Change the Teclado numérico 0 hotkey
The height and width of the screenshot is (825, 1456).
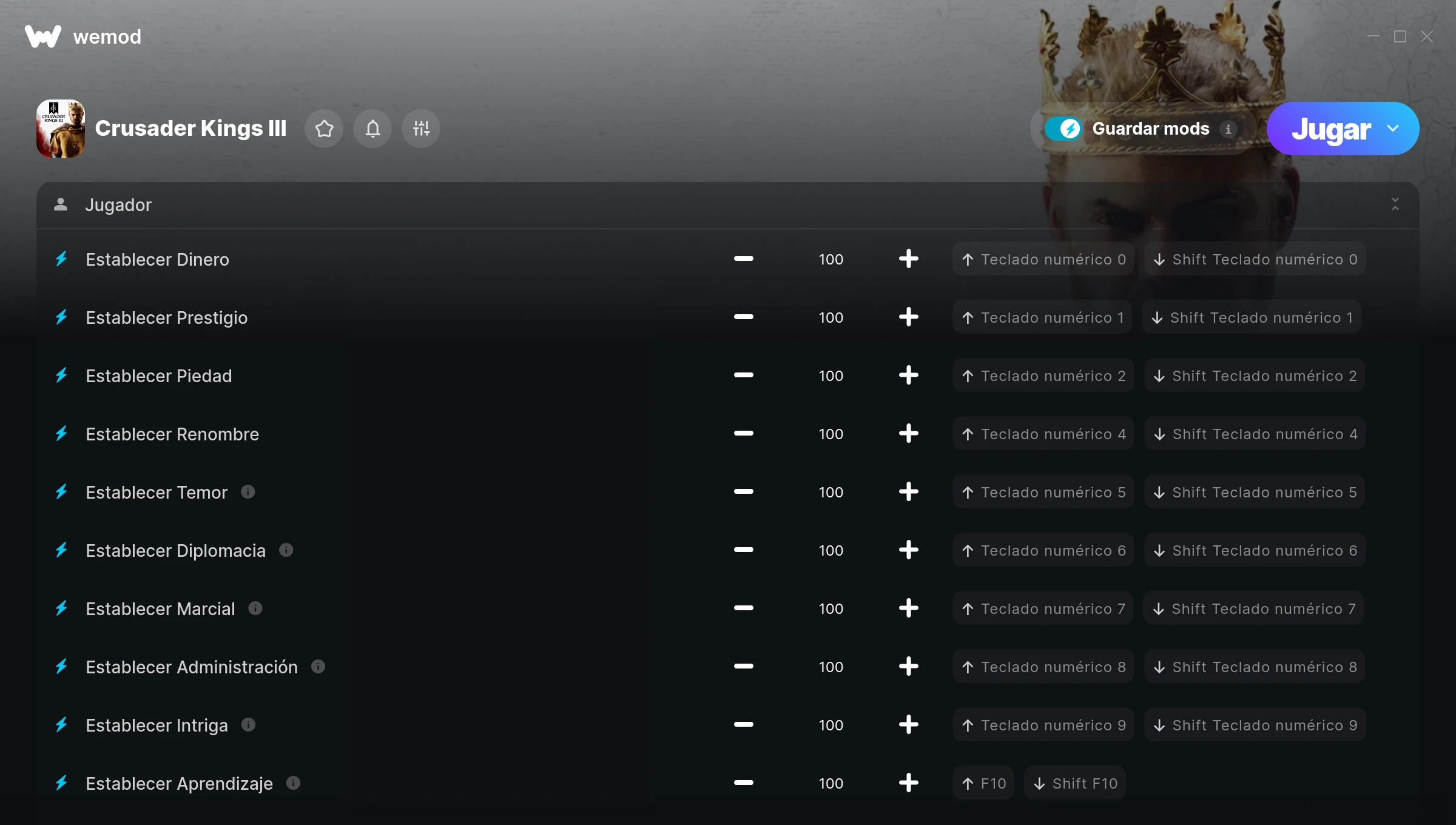1043,259
